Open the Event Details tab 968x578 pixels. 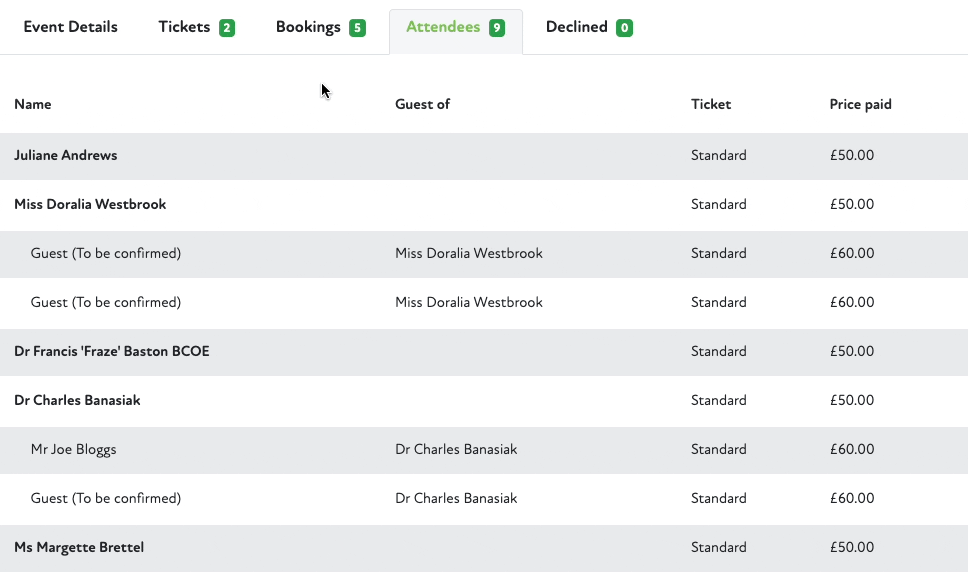point(70,27)
